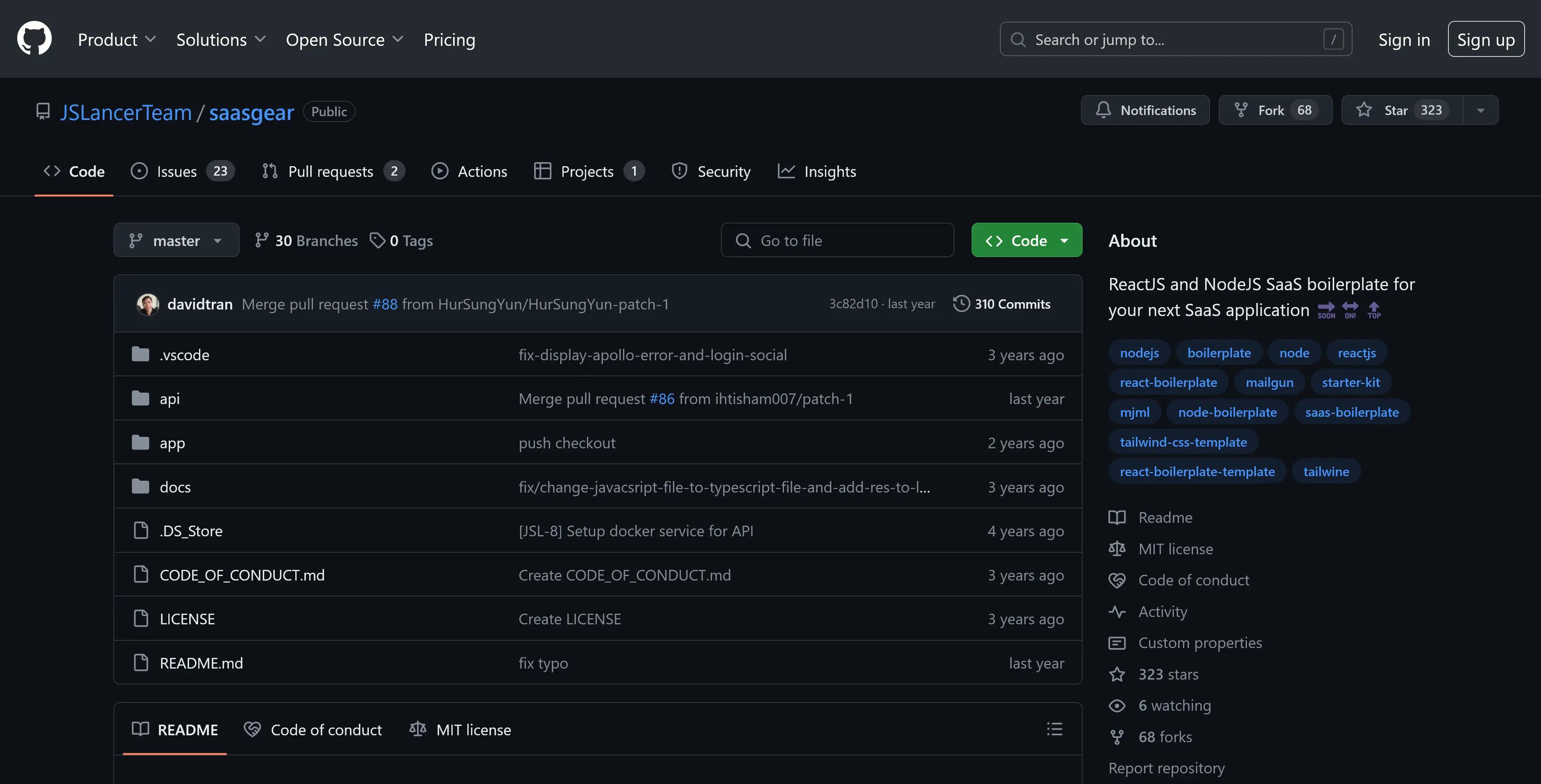Open the CODE_OF_CONDUCT.md file
Screen dimensions: 1541x784
click(242, 575)
